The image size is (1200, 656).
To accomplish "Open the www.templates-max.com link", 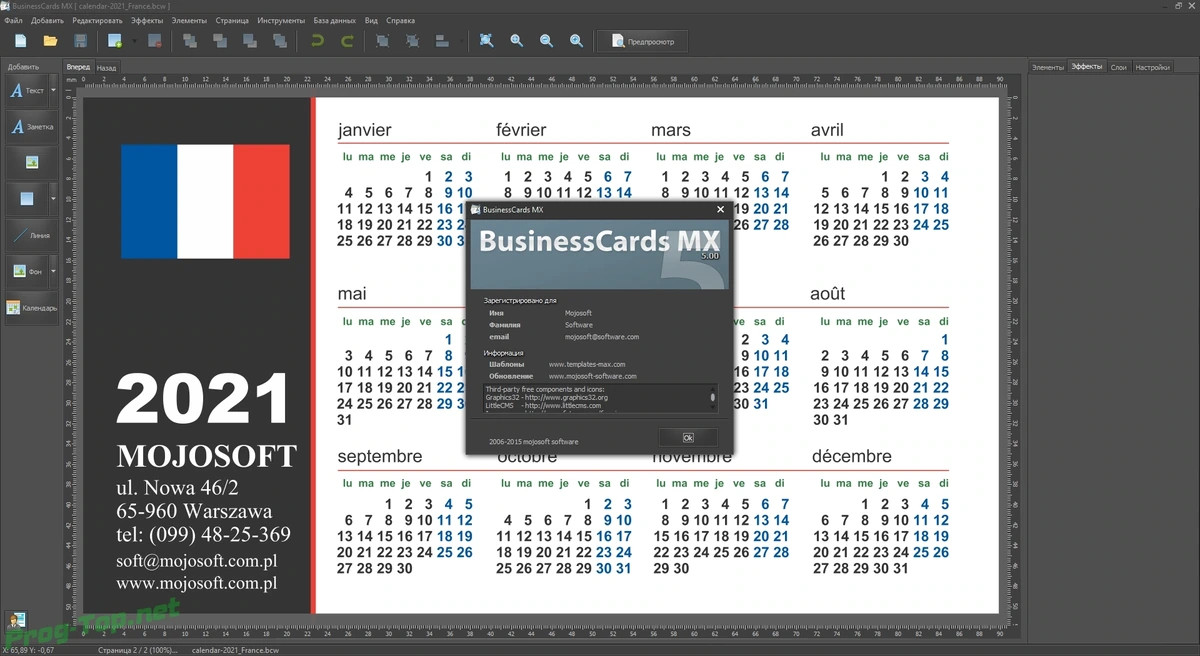I will pos(587,364).
